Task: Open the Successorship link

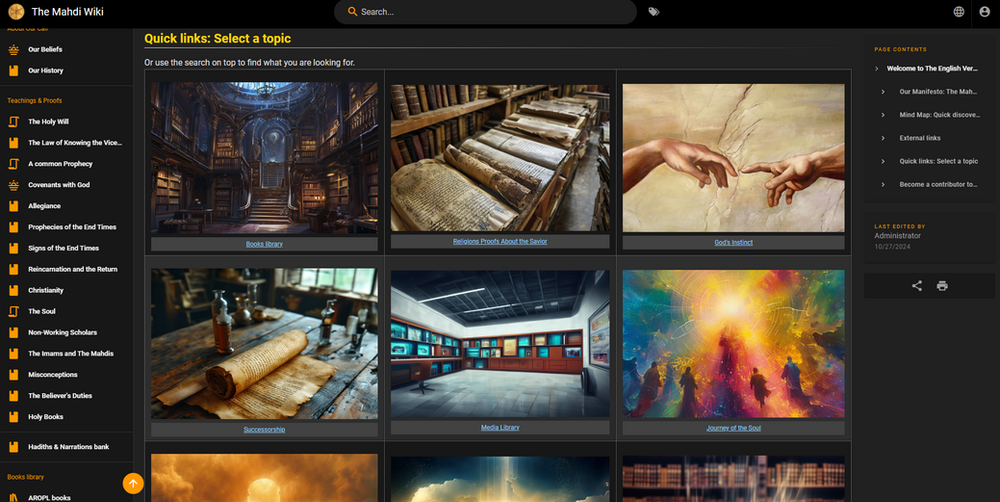Action: [x=264, y=430]
